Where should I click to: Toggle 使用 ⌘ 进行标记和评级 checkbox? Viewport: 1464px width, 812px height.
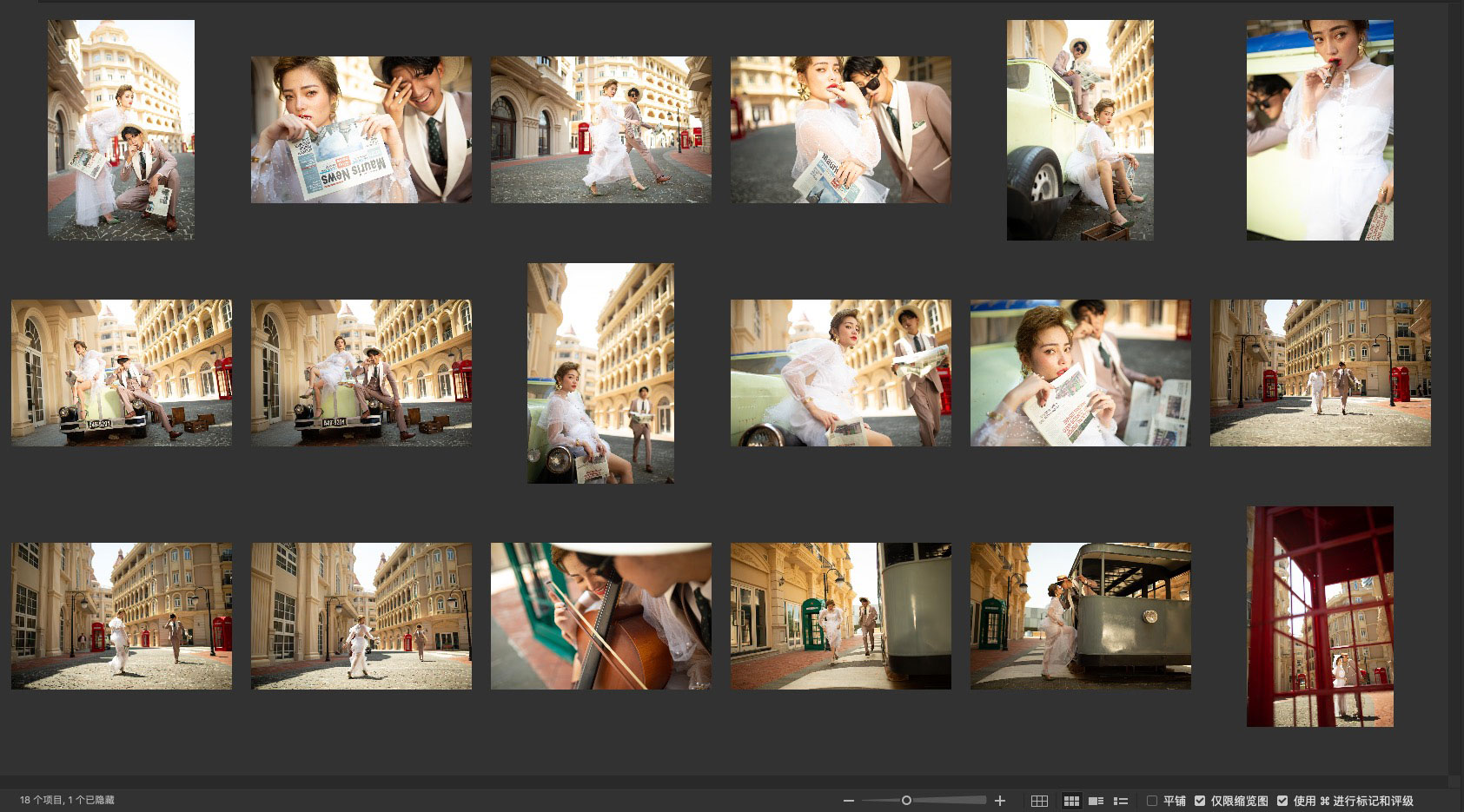pos(1282,801)
